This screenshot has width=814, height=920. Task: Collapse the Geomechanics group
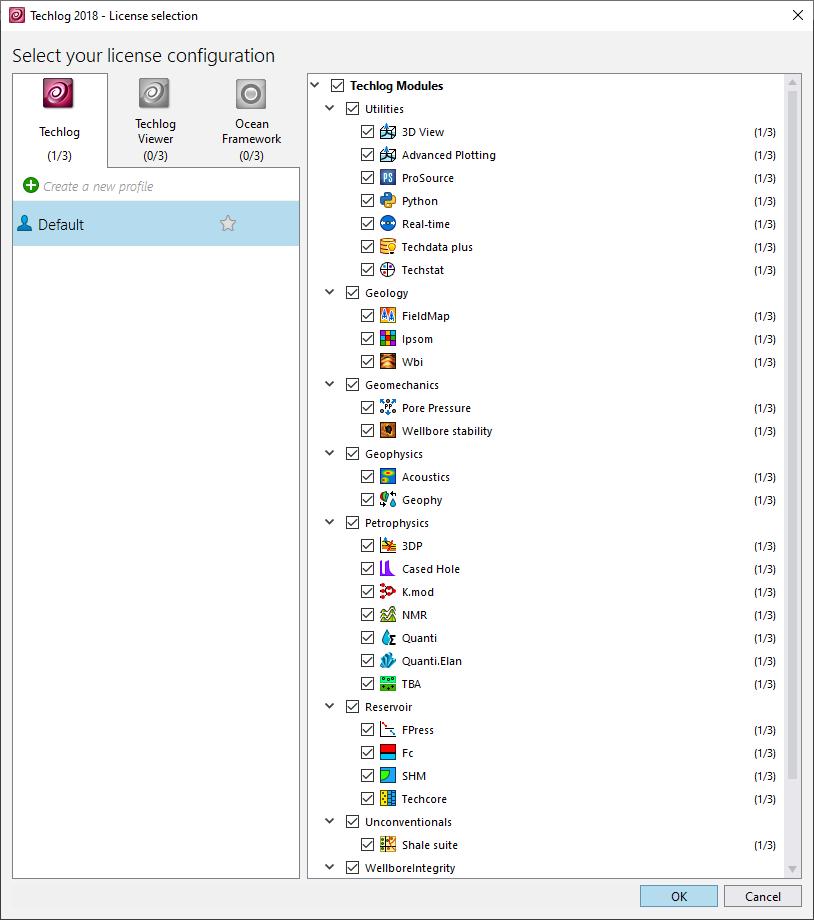(330, 384)
